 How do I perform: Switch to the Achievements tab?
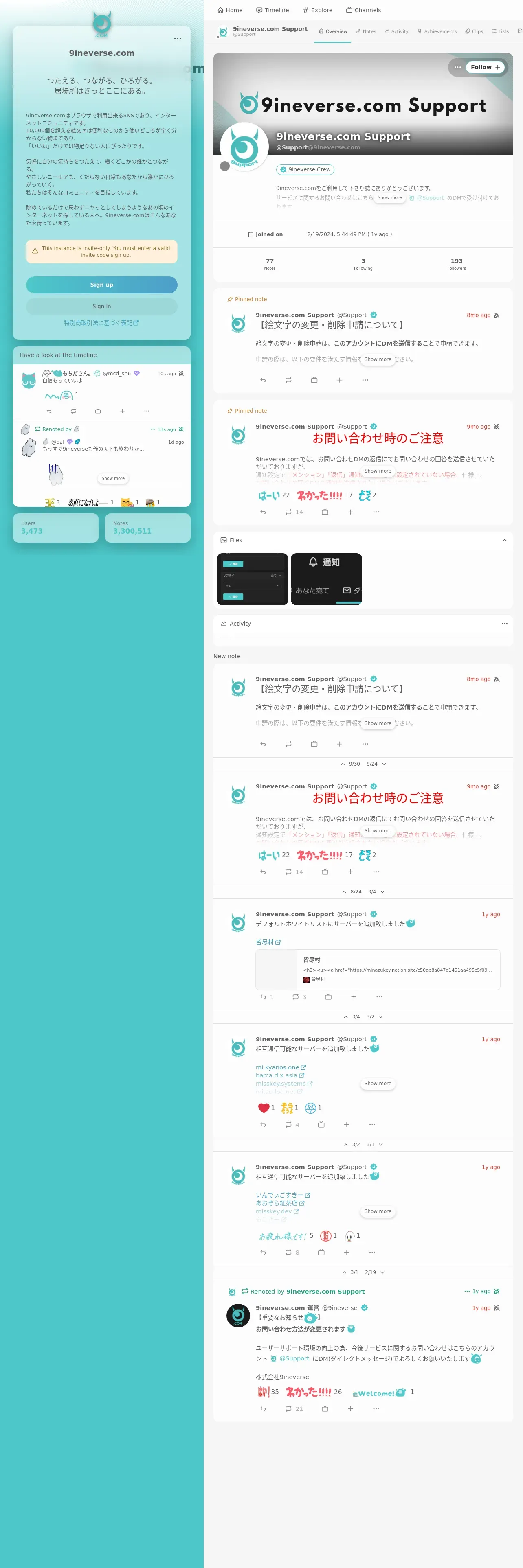pyautogui.click(x=437, y=32)
